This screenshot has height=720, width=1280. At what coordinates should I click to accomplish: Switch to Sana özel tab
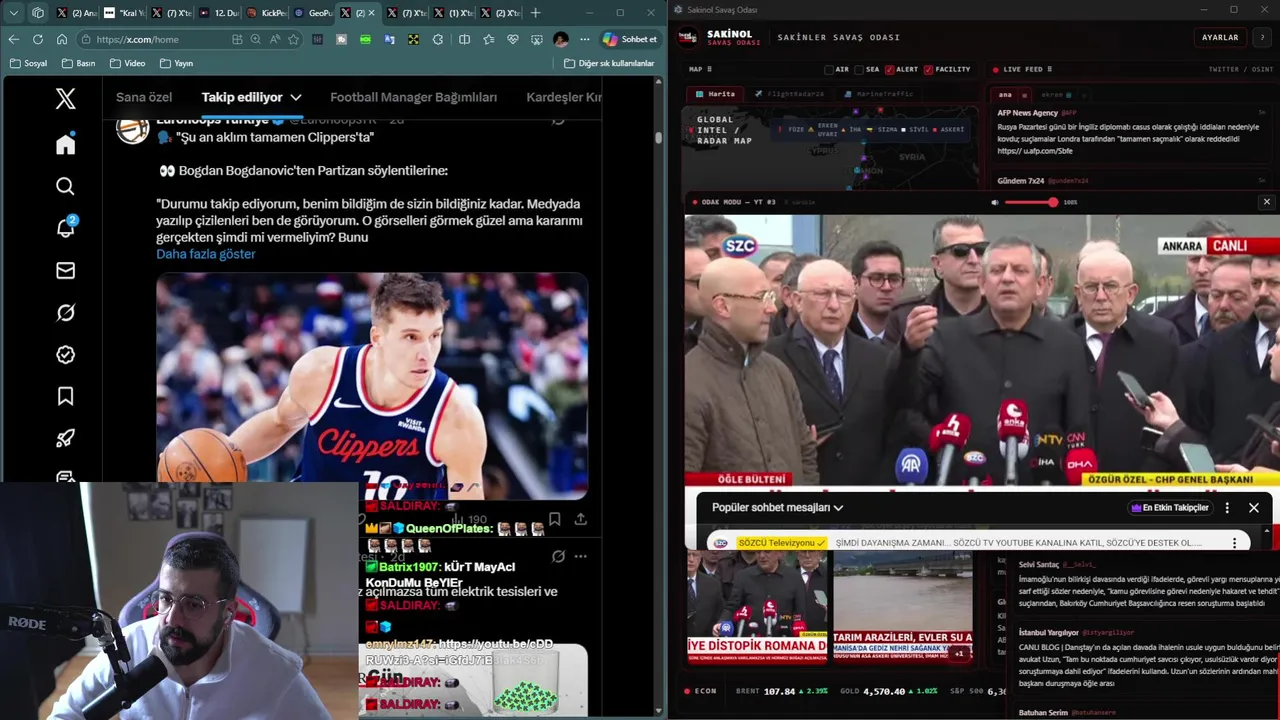144,97
